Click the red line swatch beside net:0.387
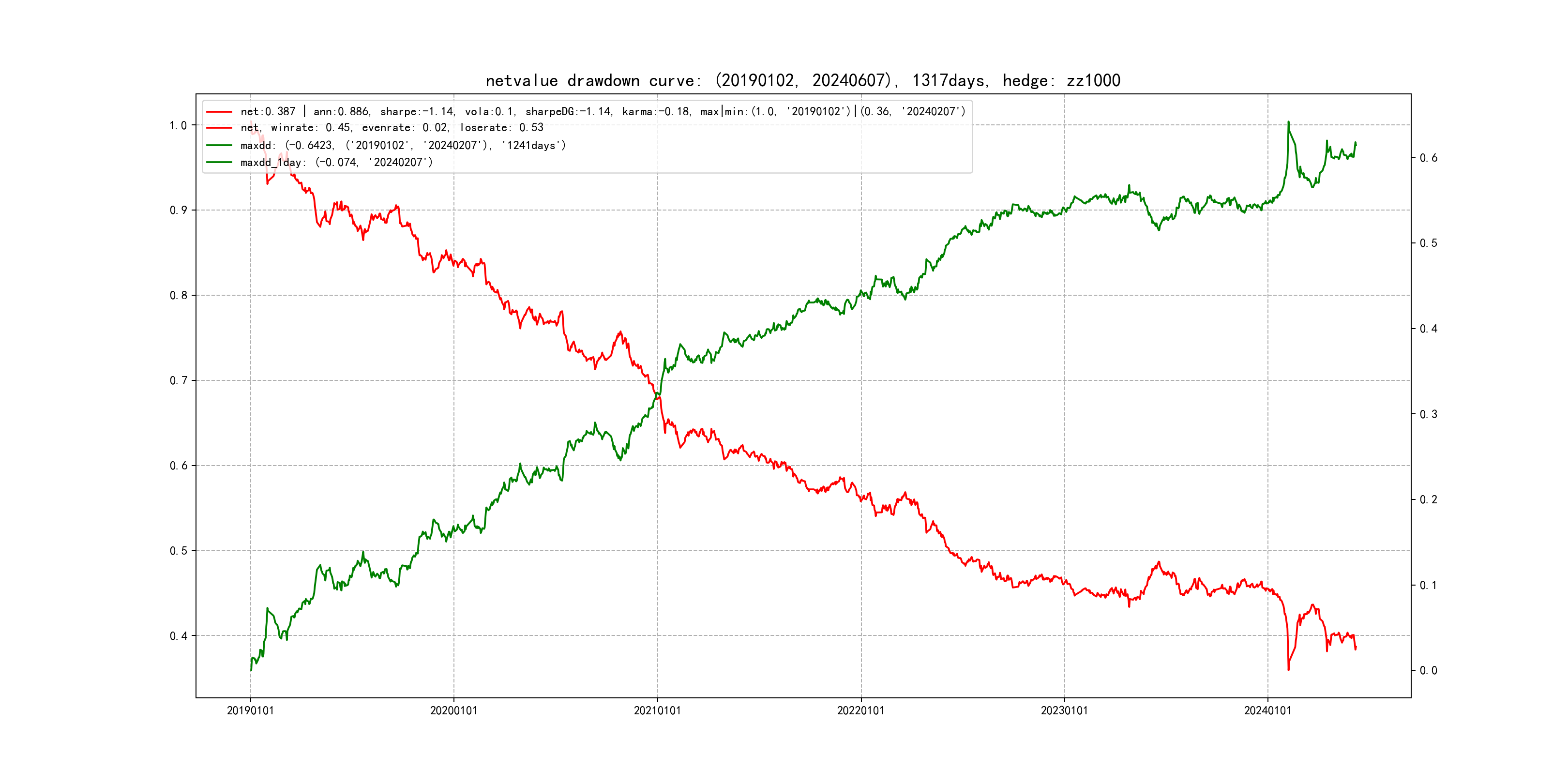 (x=219, y=112)
